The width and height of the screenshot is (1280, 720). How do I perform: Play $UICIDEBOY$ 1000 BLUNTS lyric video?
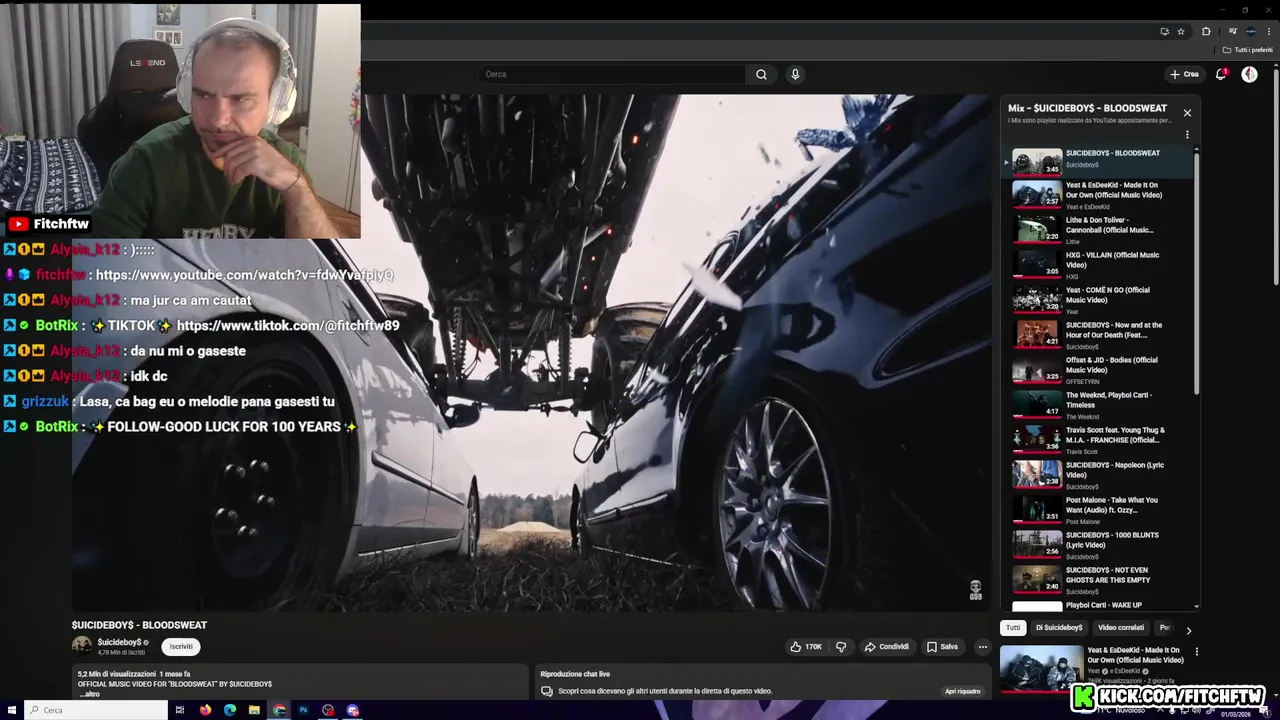pos(1098,545)
